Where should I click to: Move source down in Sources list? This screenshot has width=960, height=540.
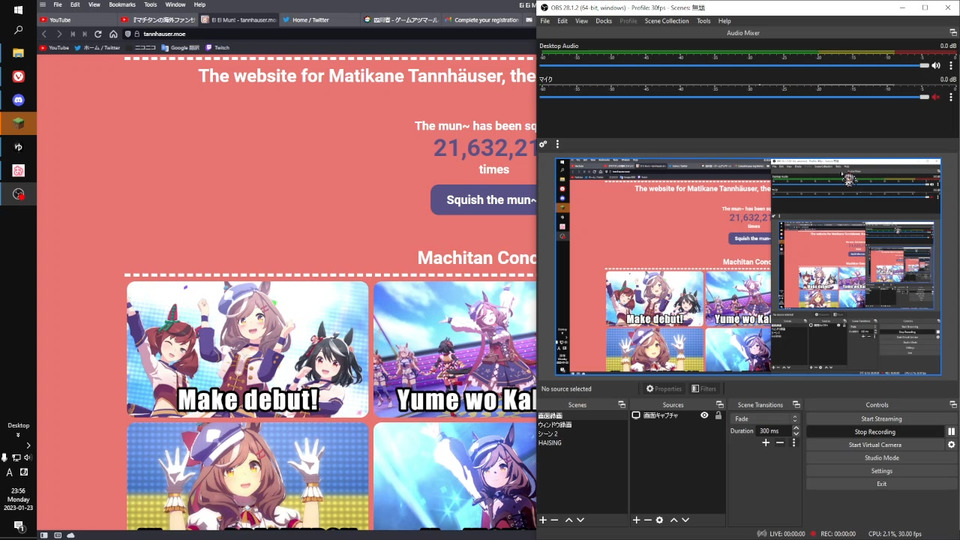point(686,520)
